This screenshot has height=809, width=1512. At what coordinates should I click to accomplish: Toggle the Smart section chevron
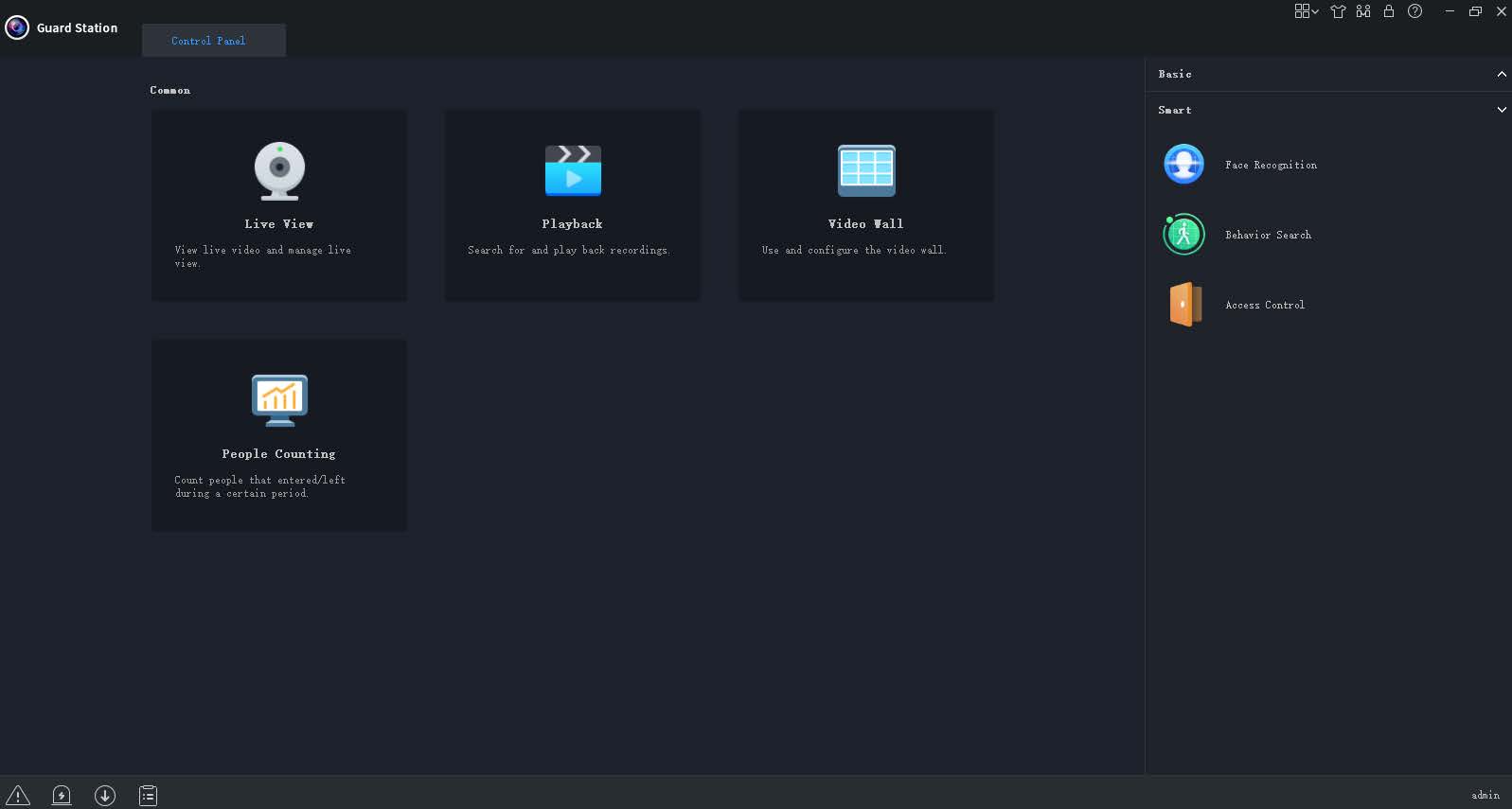tap(1502, 110)
